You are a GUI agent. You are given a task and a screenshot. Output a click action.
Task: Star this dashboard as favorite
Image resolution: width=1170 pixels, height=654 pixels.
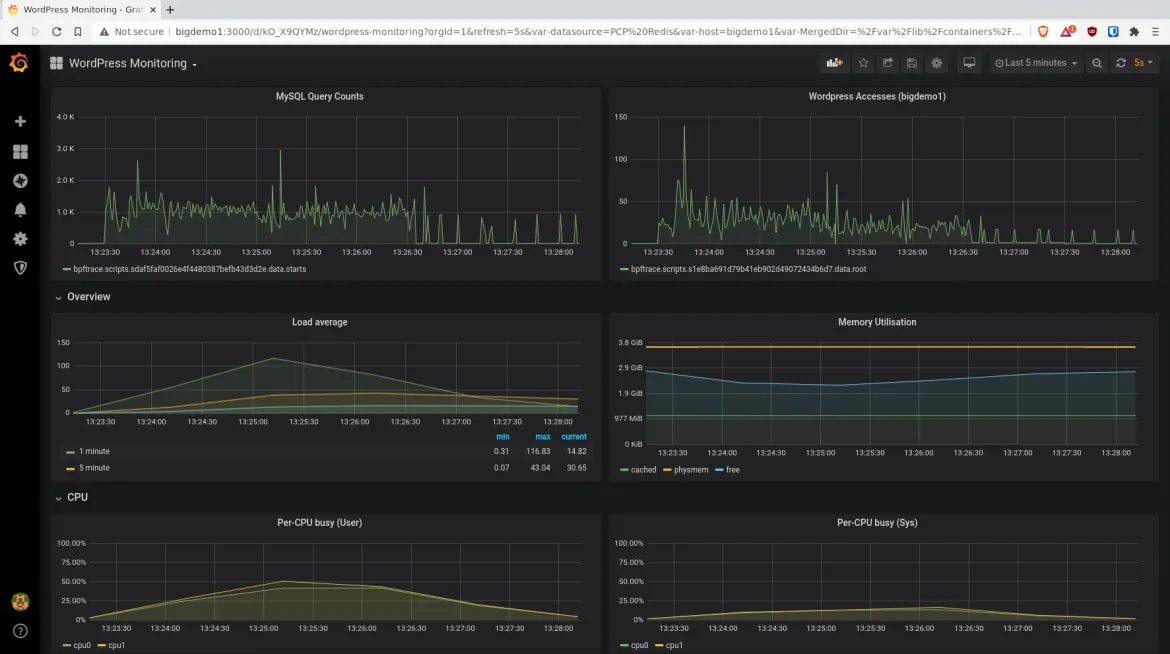(x=863, y=63)
